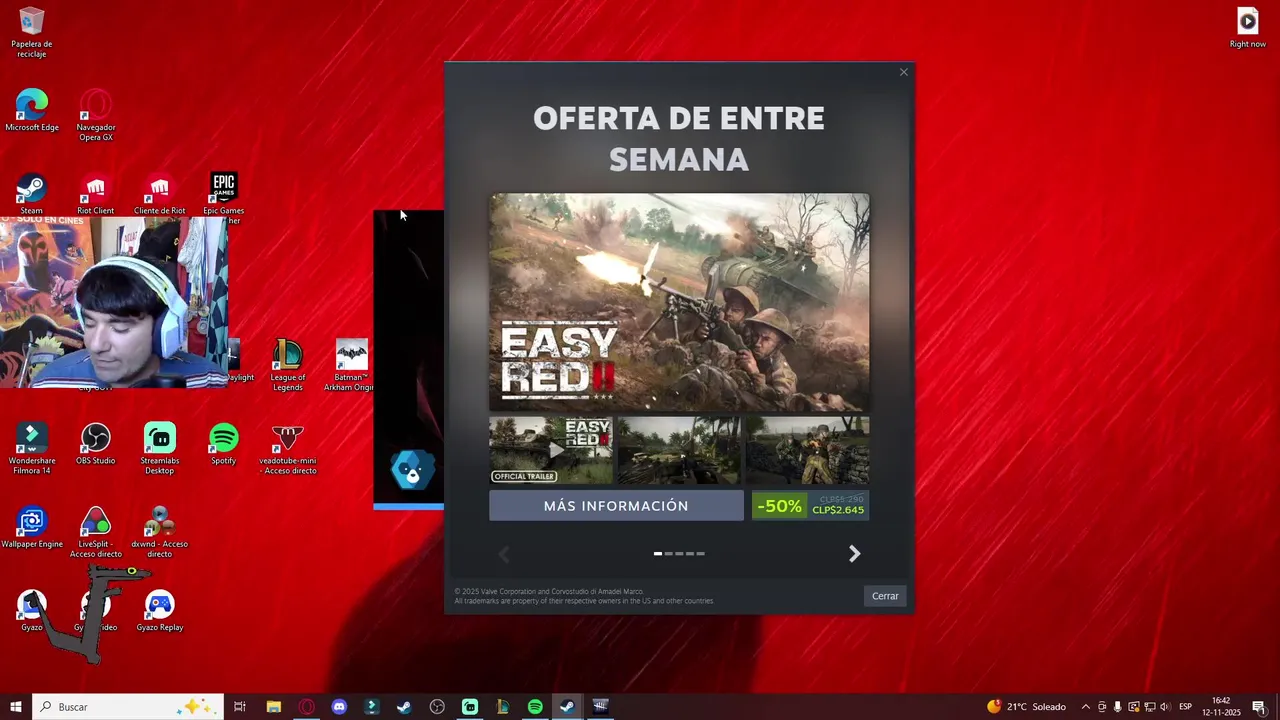Viewport: 1280px width, 720px height.
Task: Jump to the second offer pagination dot
Action: pos(668,553)
